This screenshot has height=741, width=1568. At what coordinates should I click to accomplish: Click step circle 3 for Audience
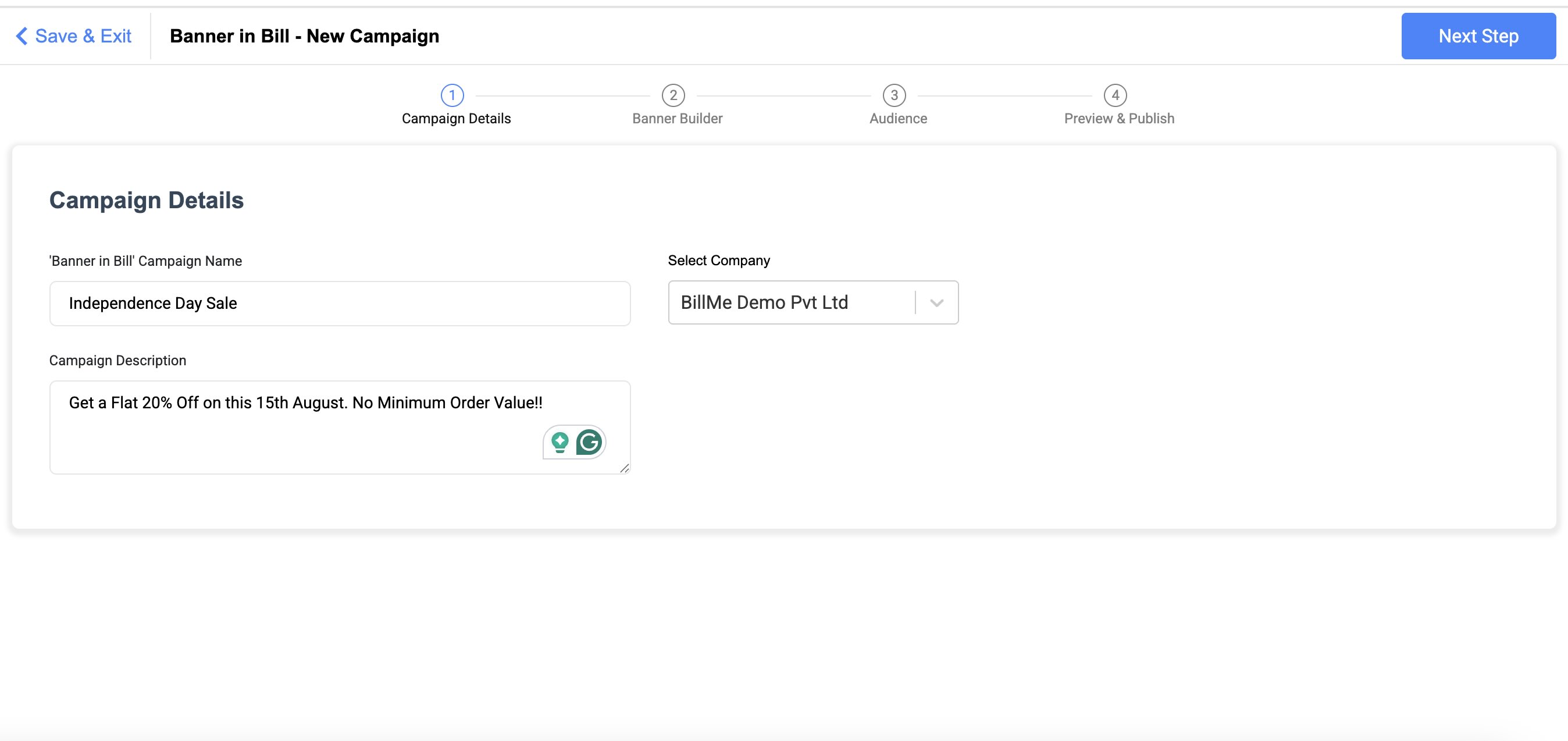click(894, 95)
